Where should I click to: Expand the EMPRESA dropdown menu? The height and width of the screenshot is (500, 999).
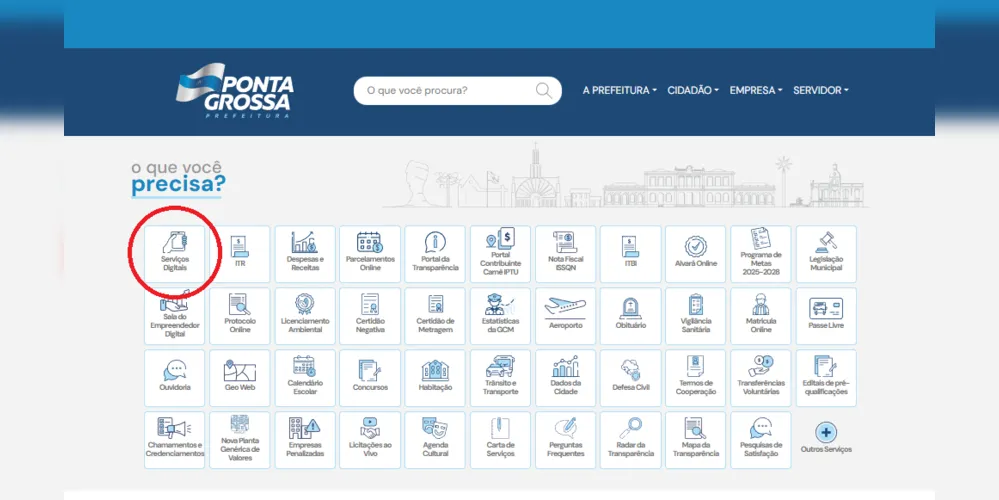[756, 90]
